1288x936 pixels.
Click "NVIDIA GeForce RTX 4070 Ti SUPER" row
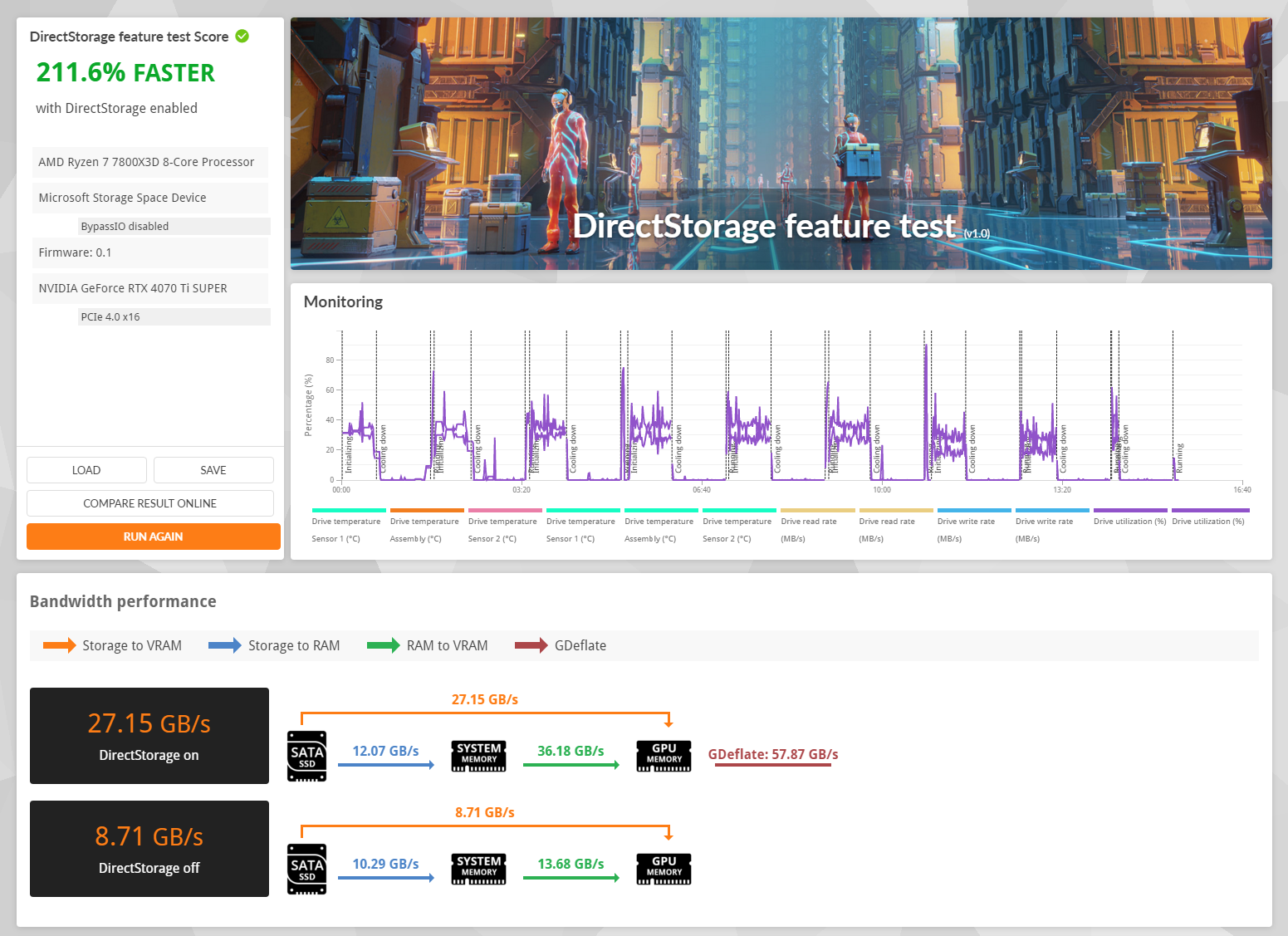click(x=150, y=288)
